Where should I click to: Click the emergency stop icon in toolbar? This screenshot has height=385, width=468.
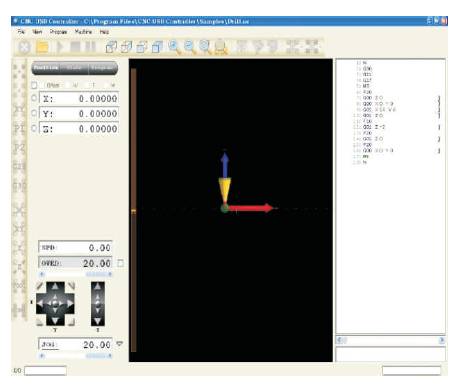coord(24,47)
